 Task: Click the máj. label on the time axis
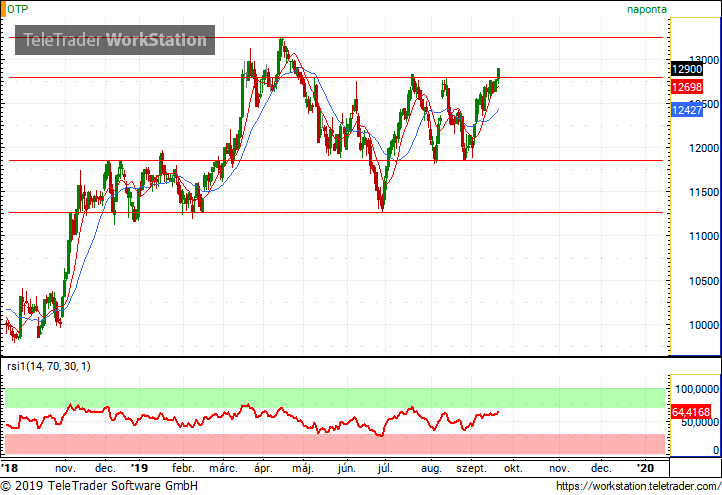(303, 469)
